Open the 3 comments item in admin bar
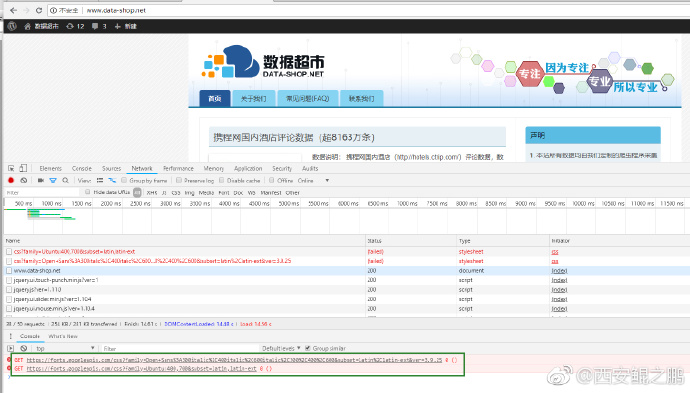This screenshot has width=690, height=393. pos(99,26)
